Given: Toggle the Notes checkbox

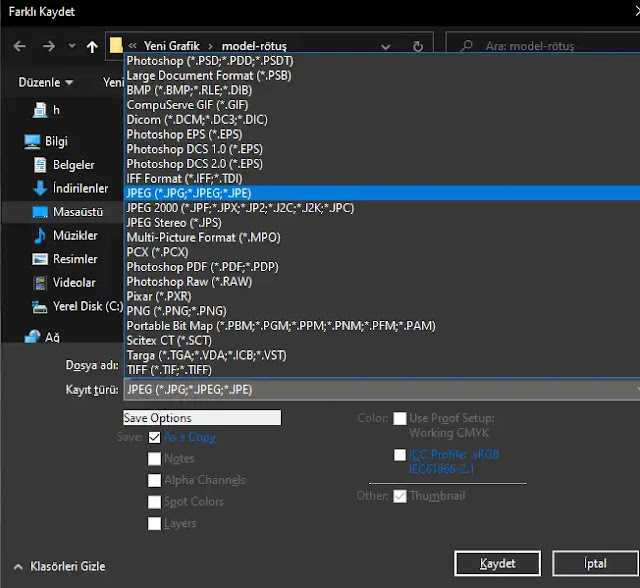Looking at the screenshot, I should pos(154,459).
